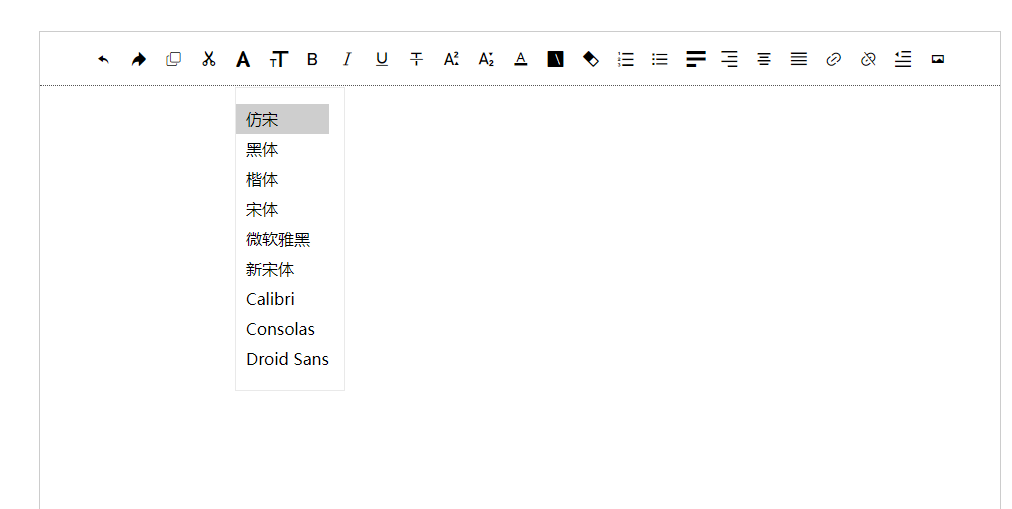Center align the text
The width and height of the screenshot is (1012, 509).
coord(764,59)
